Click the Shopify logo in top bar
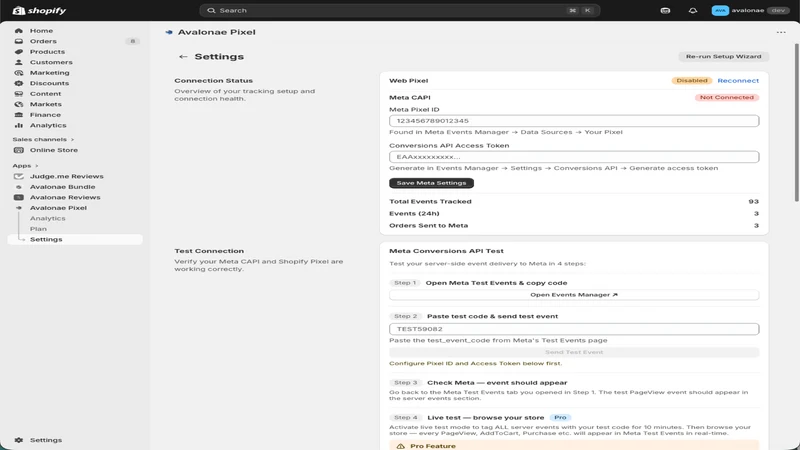 pyautogui.click(x=39, y=10)
